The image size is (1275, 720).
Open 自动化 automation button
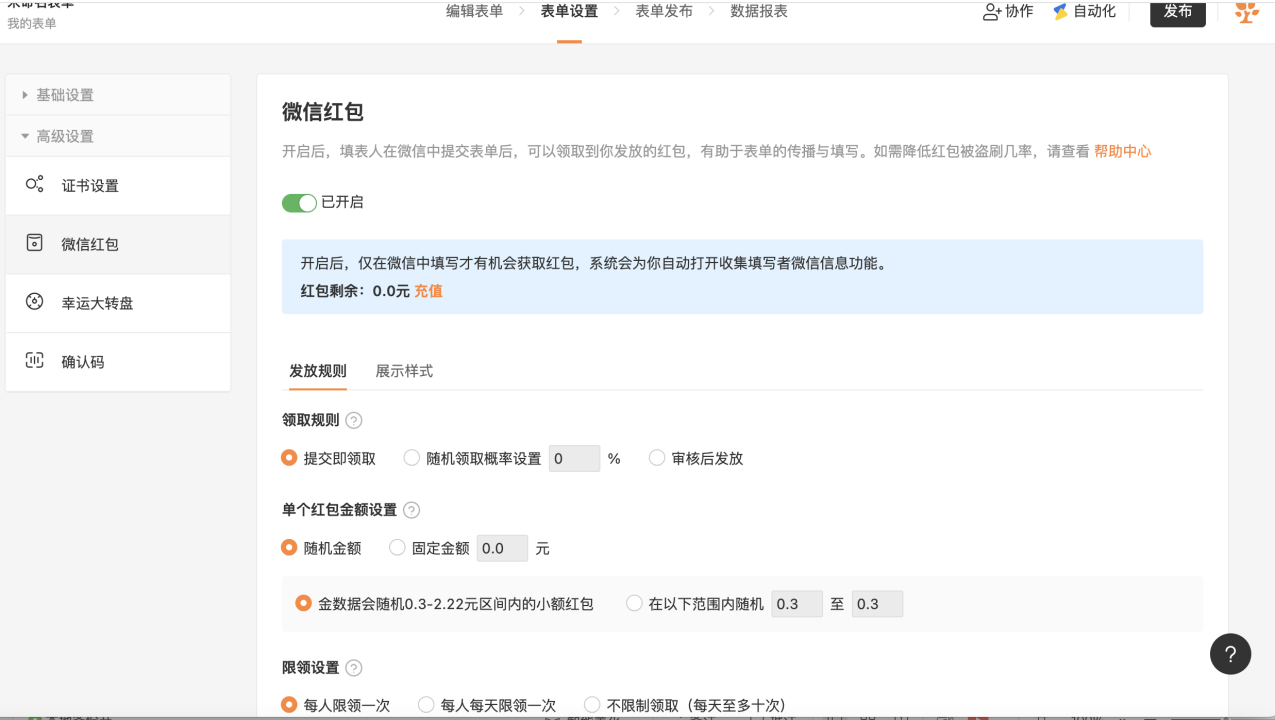(x=1085, y=12)
